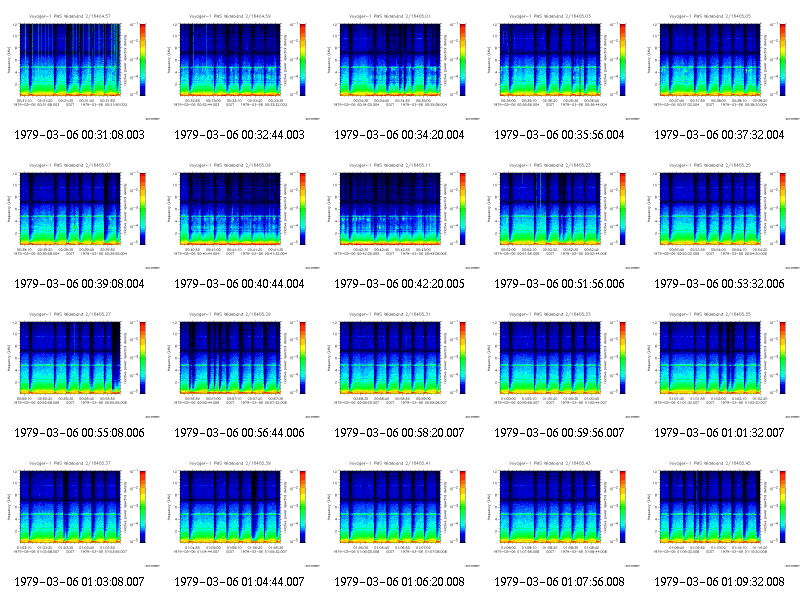Click caption text 1979-03-06 00:31:08.003
The width and height of the screenshot is (800, 596).
pos(80,135)
